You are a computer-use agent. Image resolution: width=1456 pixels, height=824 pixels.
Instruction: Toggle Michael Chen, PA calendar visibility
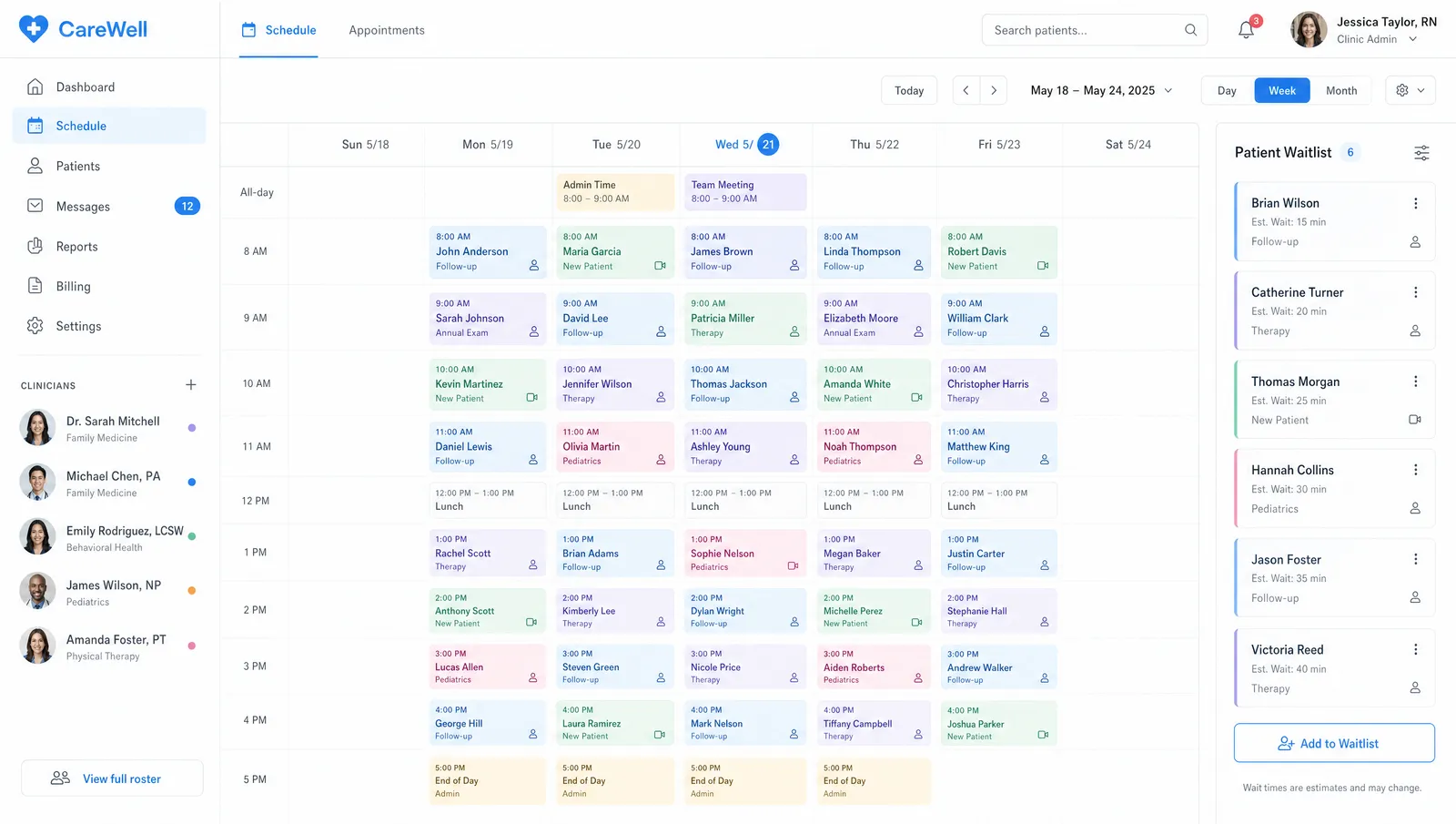191,483
